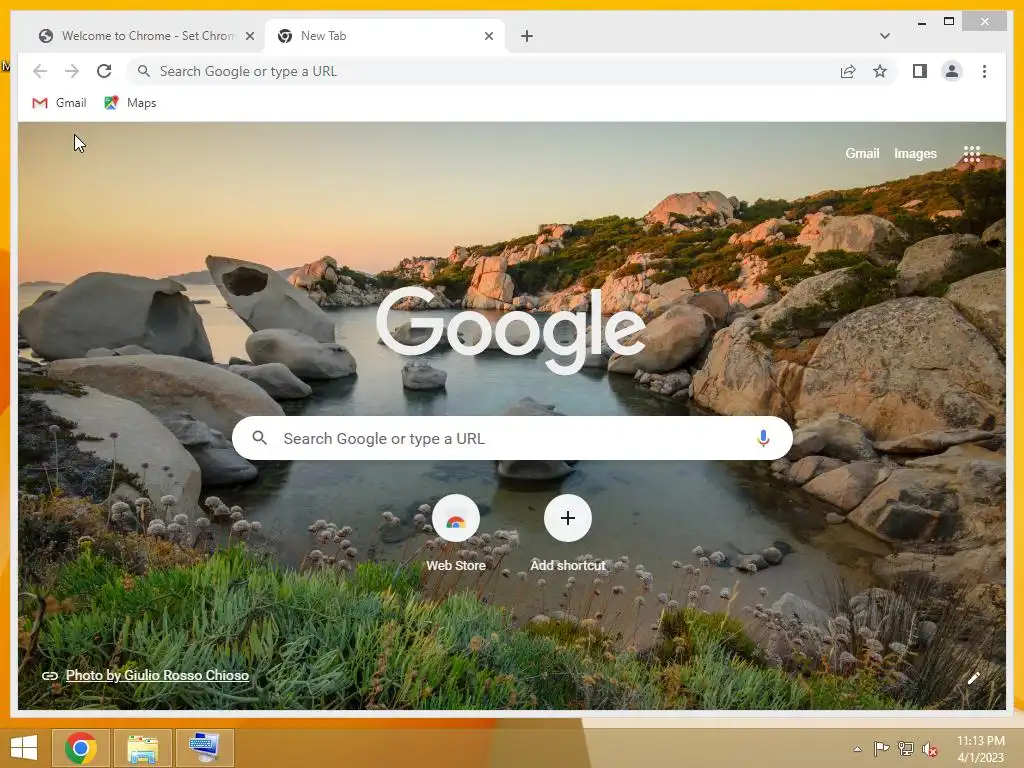Click the muted volume tray icon
Screen dimensions: 1024x768
click(x=929, y=749)
